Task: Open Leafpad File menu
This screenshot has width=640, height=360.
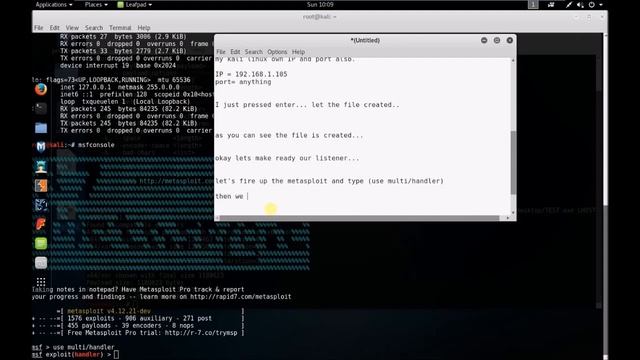Action: click(221, 52)
